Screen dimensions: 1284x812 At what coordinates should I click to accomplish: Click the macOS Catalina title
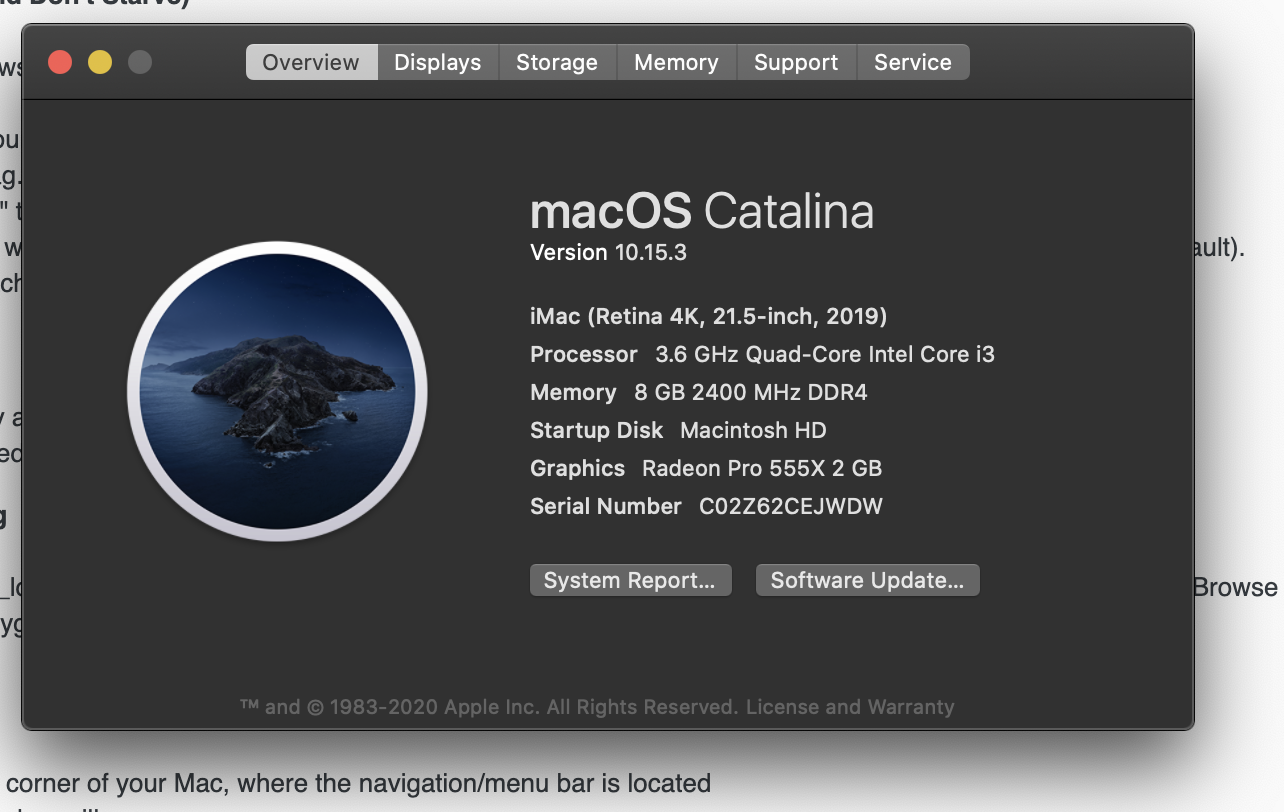point(702,211)
